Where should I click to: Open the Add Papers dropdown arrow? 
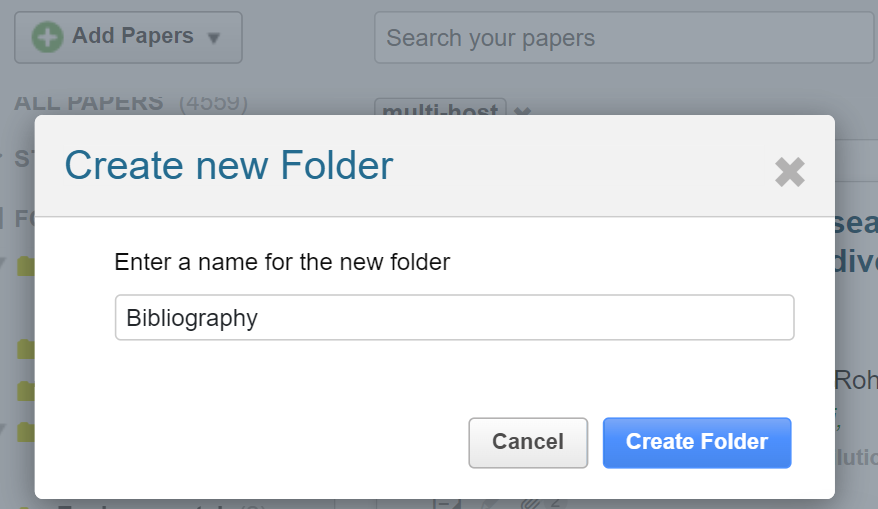coord(213,38)
